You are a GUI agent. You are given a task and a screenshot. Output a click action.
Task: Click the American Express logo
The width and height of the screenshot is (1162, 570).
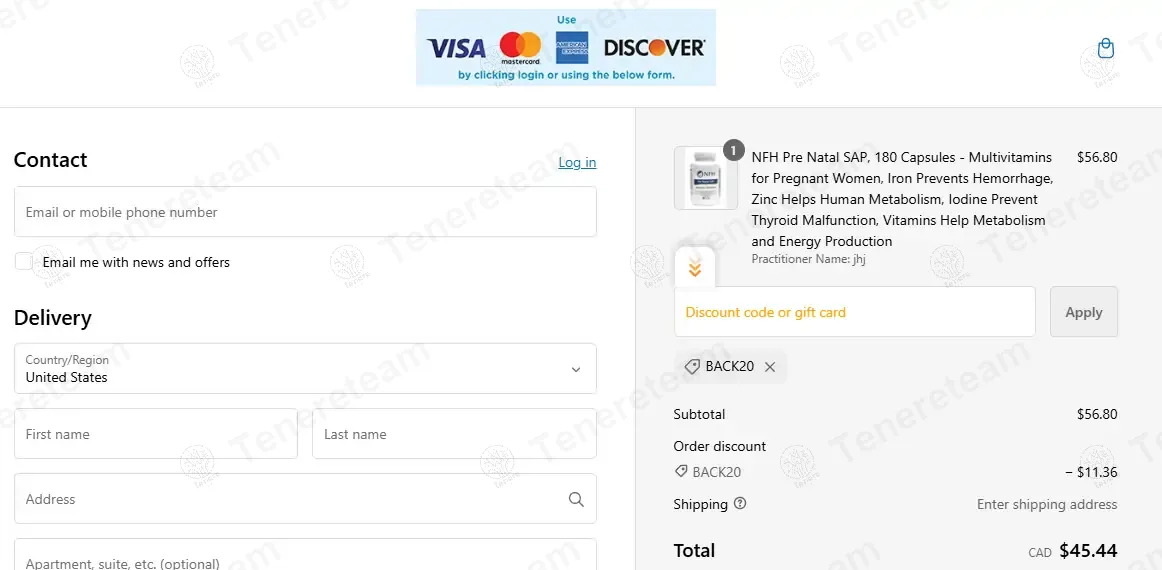[571, 47]
